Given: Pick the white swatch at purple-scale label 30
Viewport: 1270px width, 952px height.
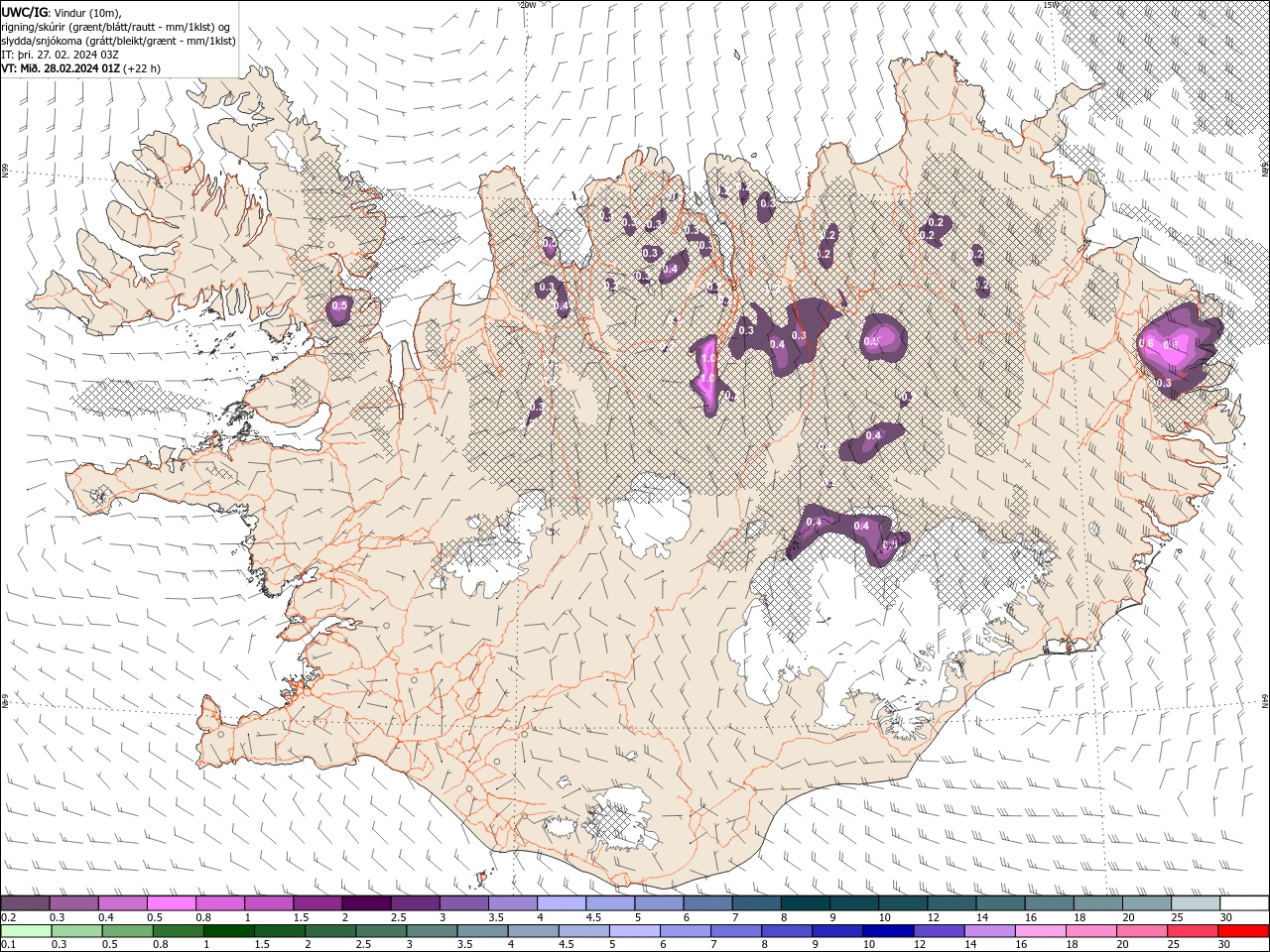Looking at the screenshot, I should [1244, 903].
